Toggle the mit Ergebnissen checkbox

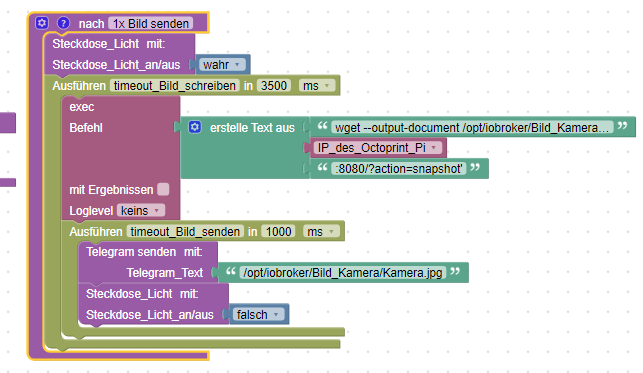click(163, 189)
